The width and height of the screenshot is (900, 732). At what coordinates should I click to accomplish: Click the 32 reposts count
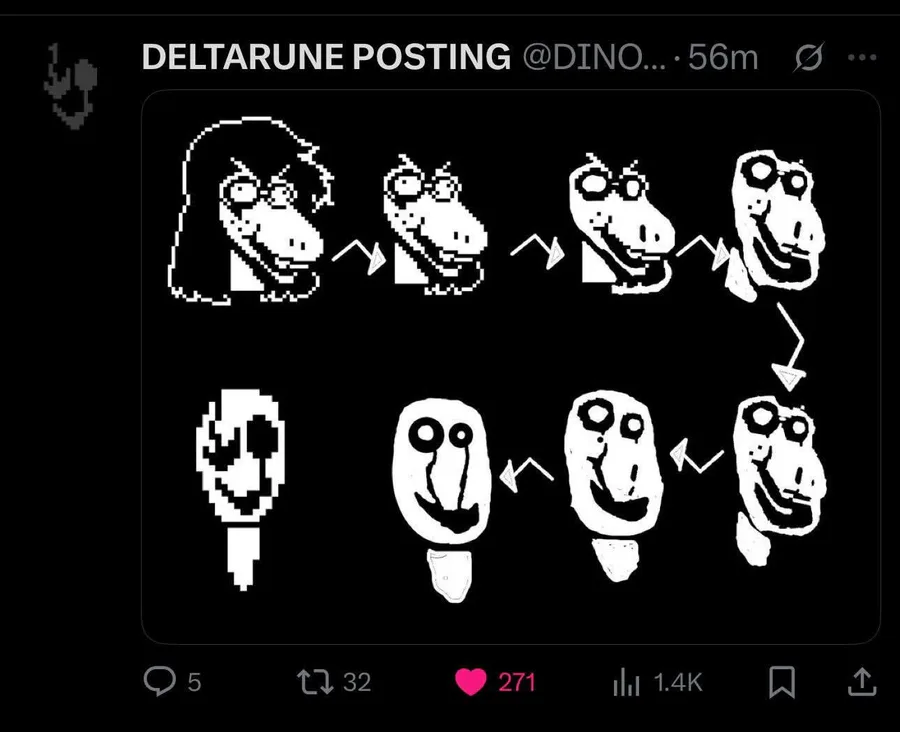[x=357, y=683]
